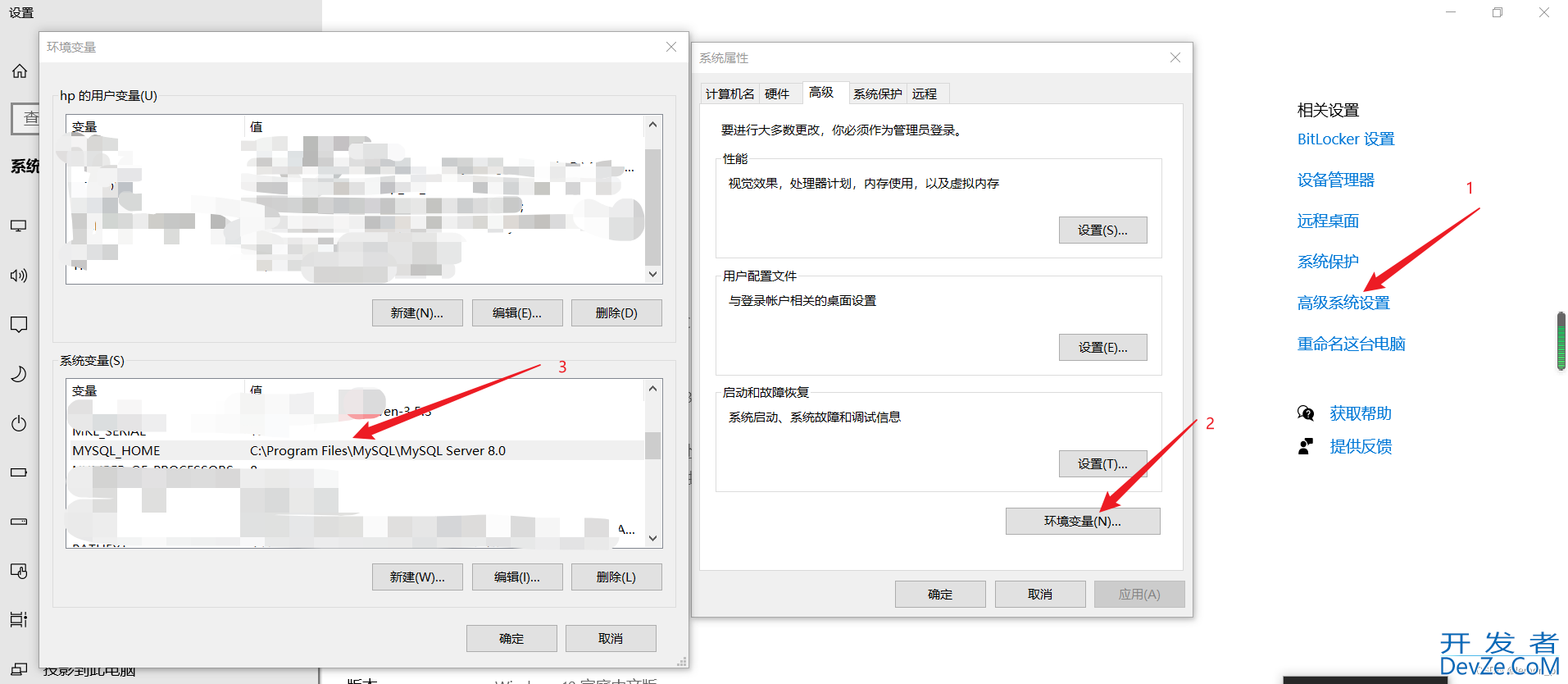The width and height of the screenshot is (1568, 684).
Task: Close the Environment Variables dialog
Action: click(671, 47)
